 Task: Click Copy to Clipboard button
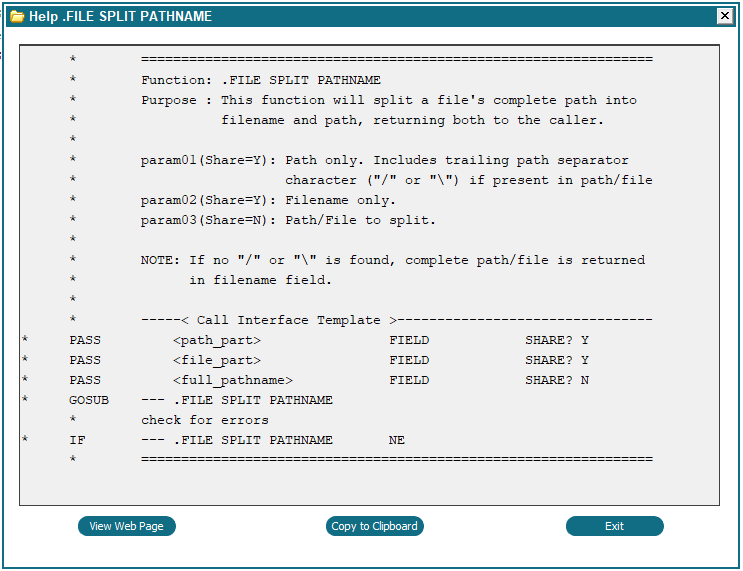pyautogui.click(x=374, y=526)
